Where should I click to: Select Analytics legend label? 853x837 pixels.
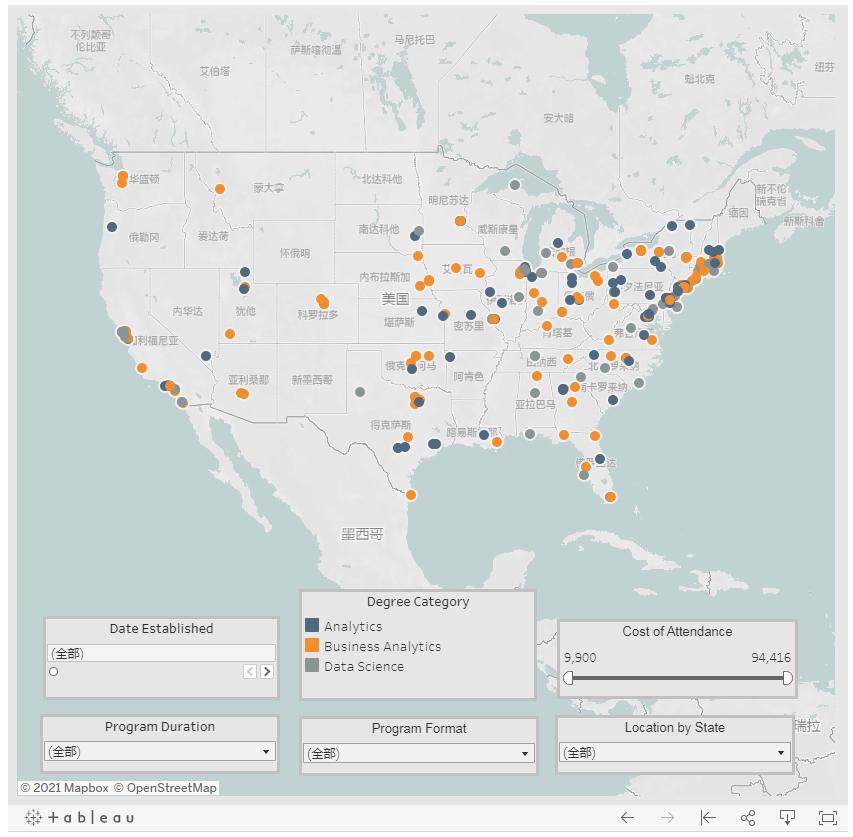[353, 627]
